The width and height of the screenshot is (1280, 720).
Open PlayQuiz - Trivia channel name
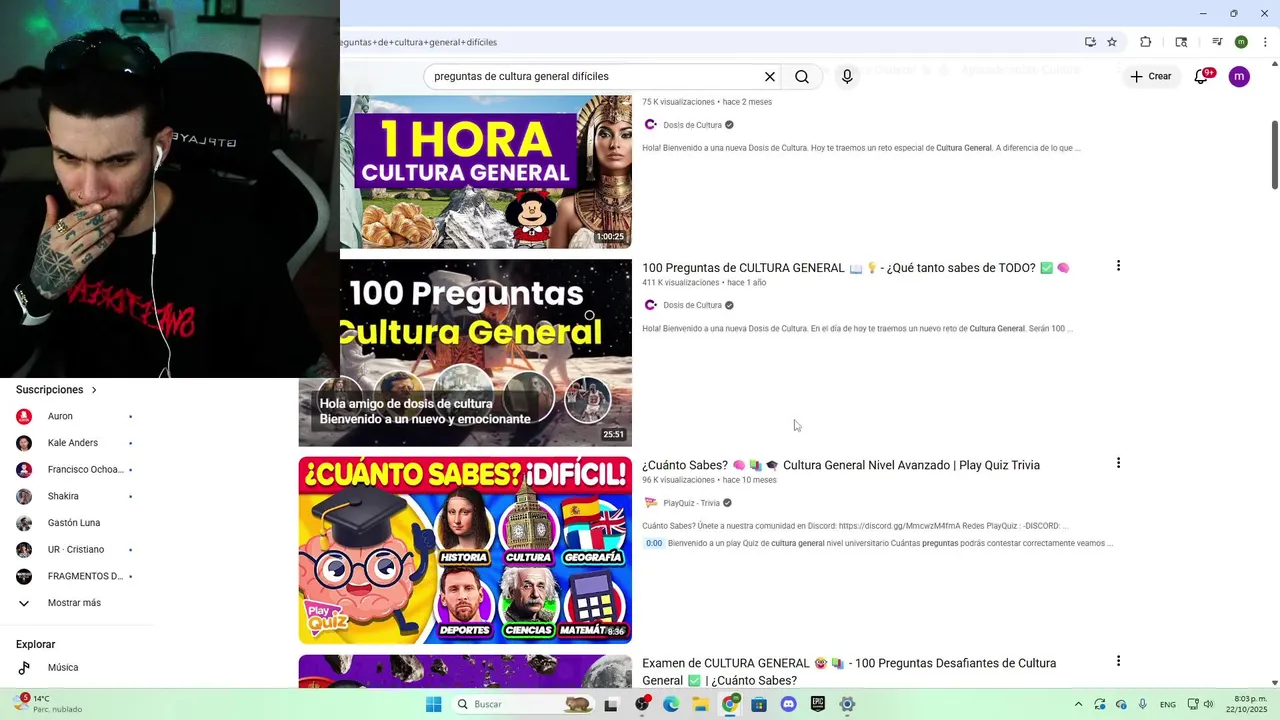click(691, 503)
